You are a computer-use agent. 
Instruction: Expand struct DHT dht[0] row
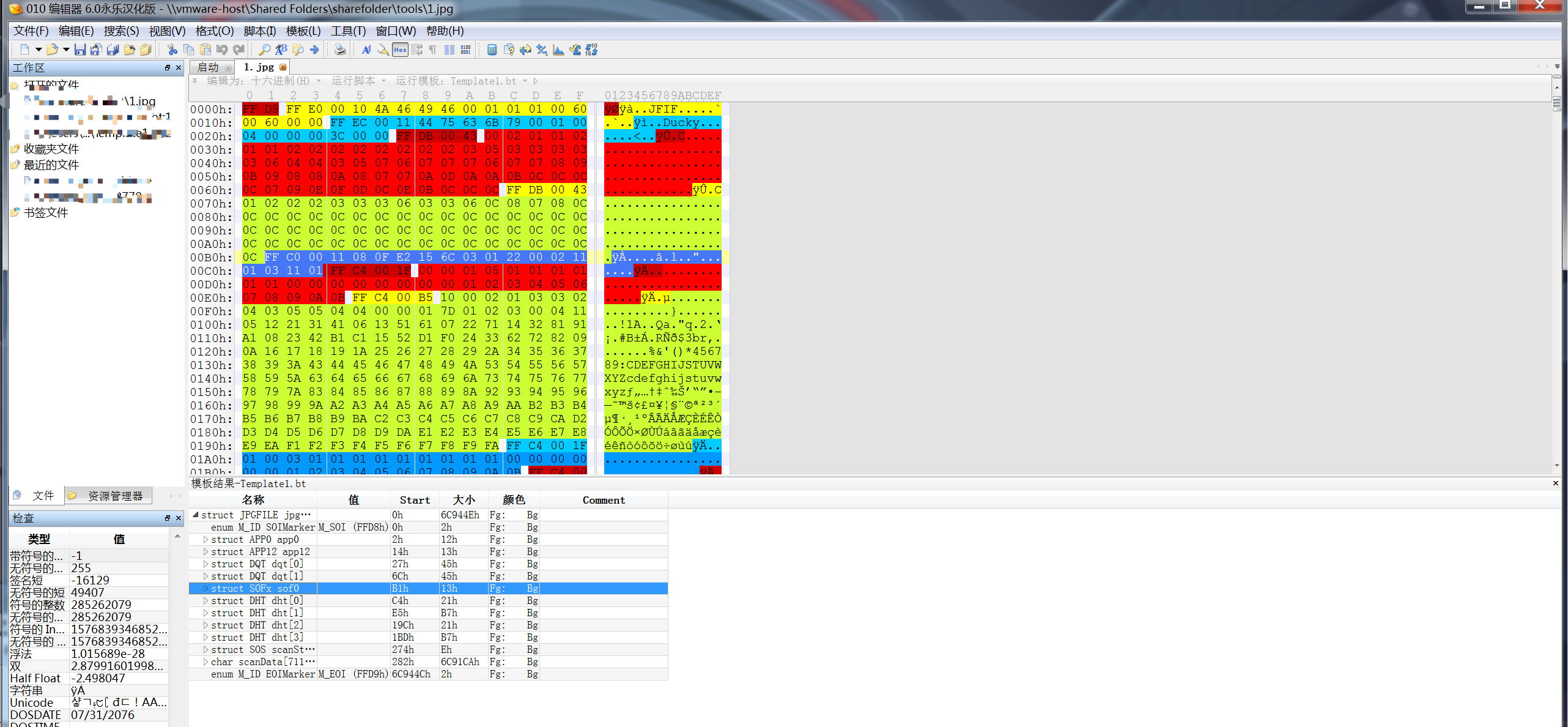(x=206, y=600)
